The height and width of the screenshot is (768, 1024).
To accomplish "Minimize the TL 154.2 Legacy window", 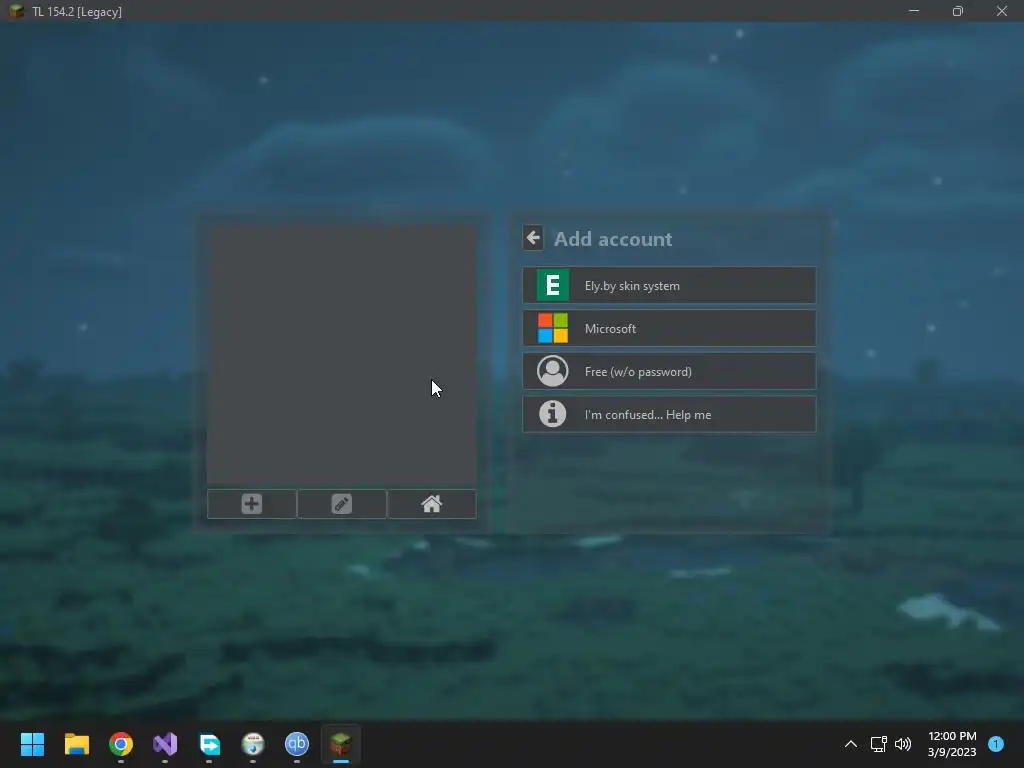I will [914, 11].
